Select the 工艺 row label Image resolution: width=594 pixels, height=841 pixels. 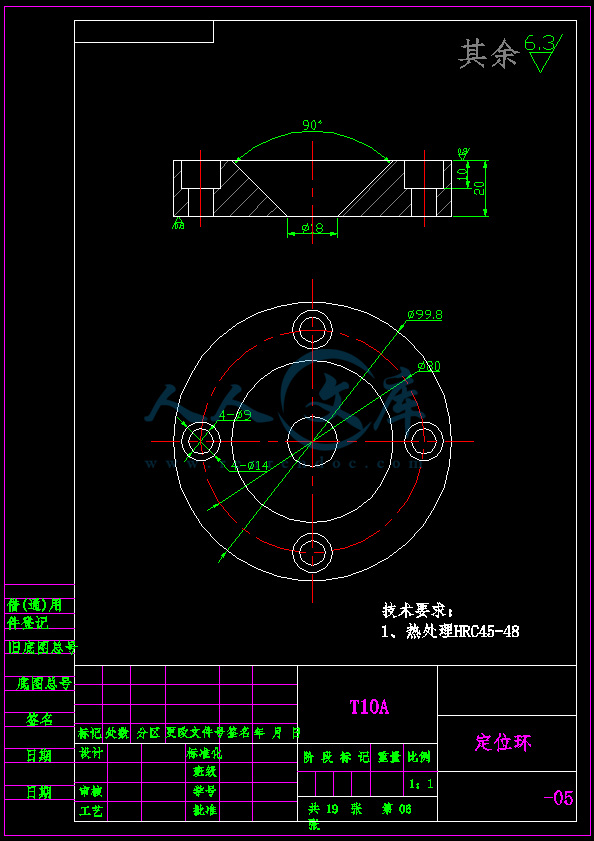pos(91,810)
